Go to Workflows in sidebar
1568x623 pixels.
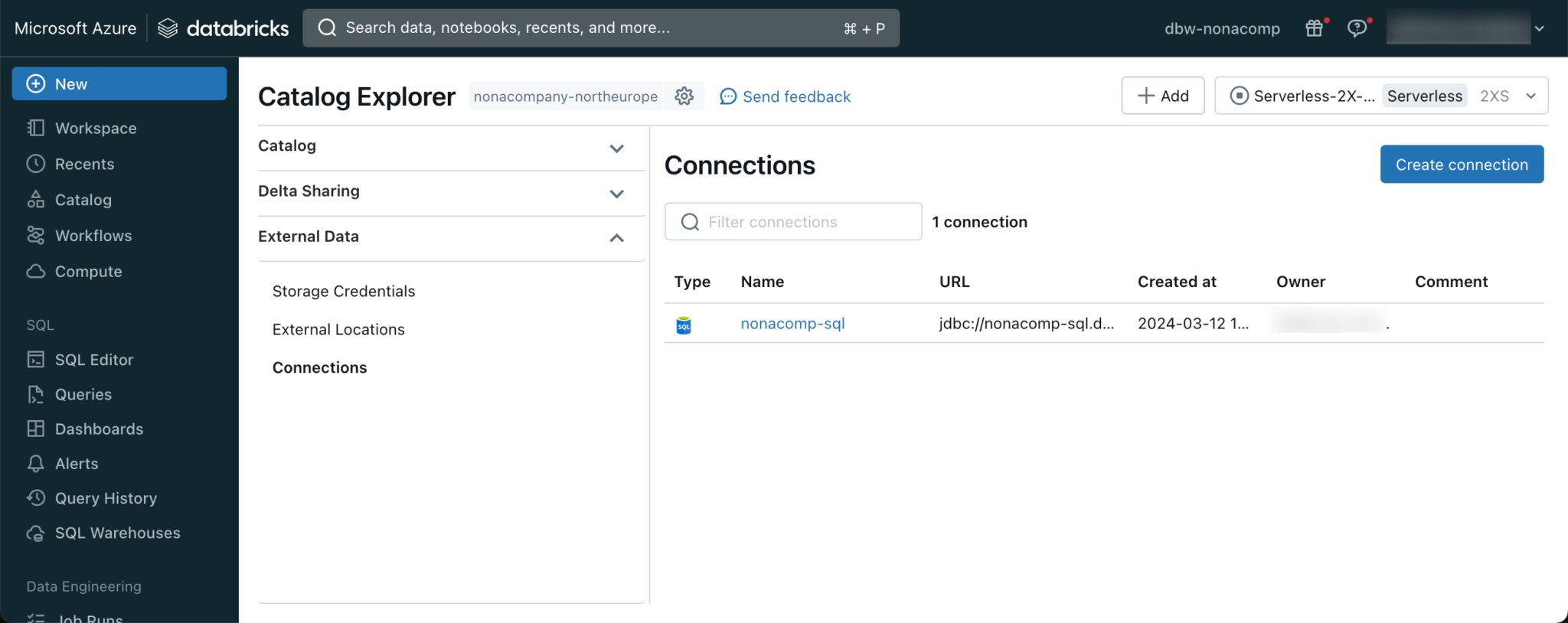click(93, 236)
